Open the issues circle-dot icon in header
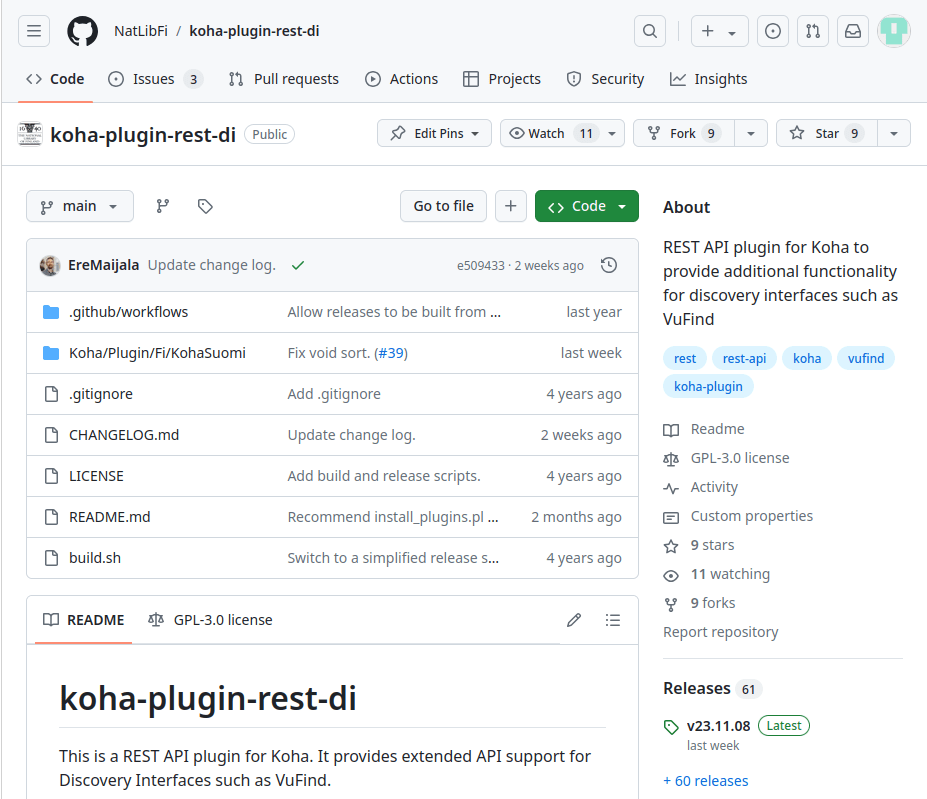 coord(773,31)
